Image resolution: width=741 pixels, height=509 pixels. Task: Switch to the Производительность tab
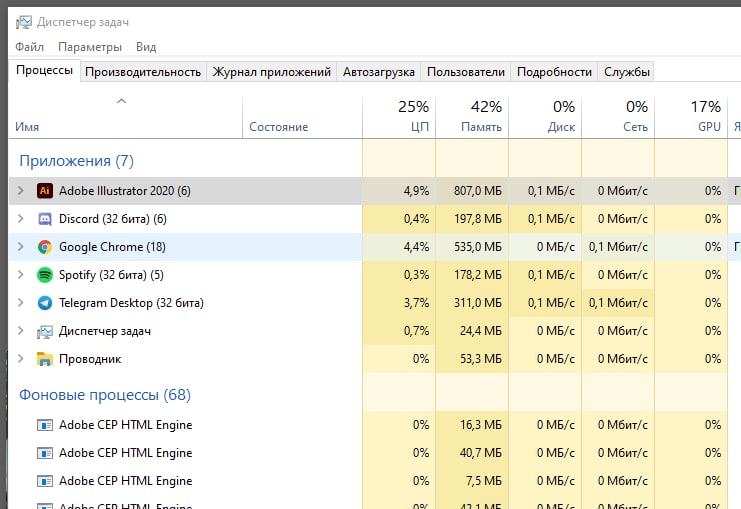[143, 72]
